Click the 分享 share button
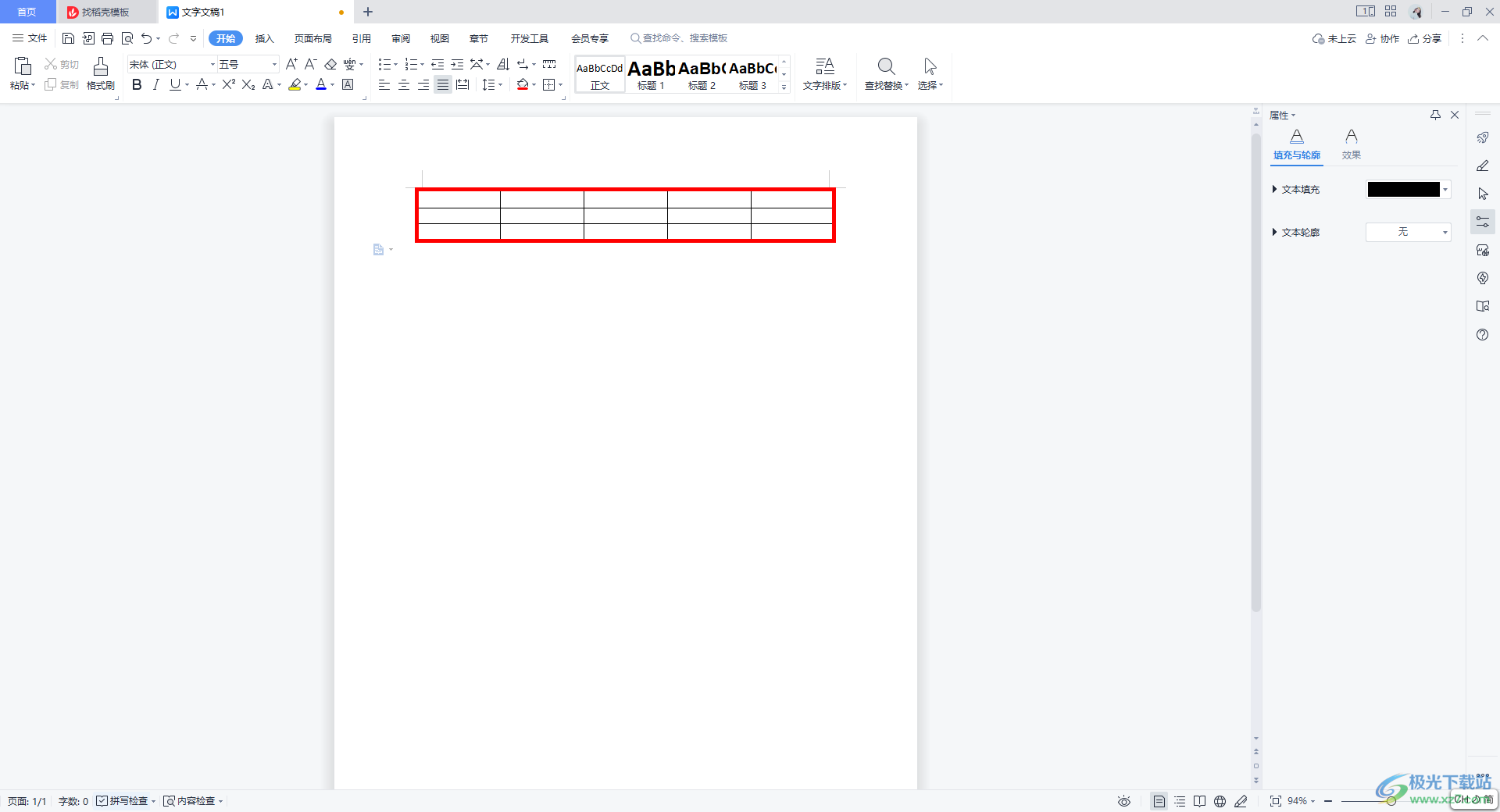1500x812 pixels. (x=1424, y=38)
